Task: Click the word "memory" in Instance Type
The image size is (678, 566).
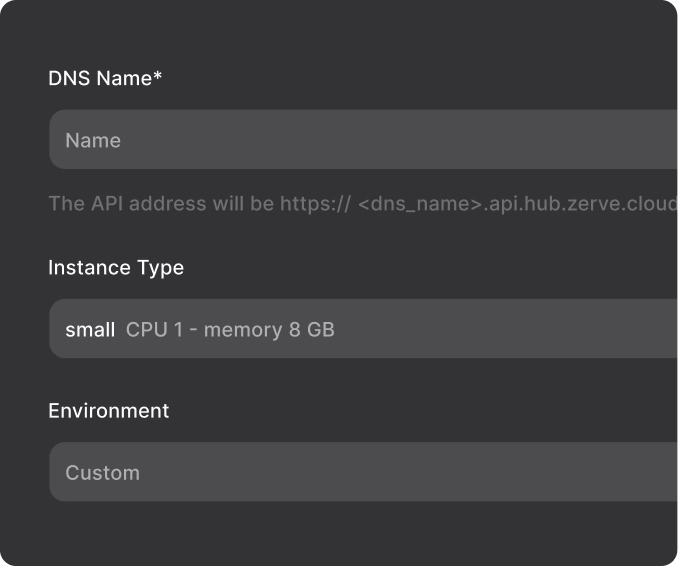Action: pyautogui.click(x=243, y=330)
